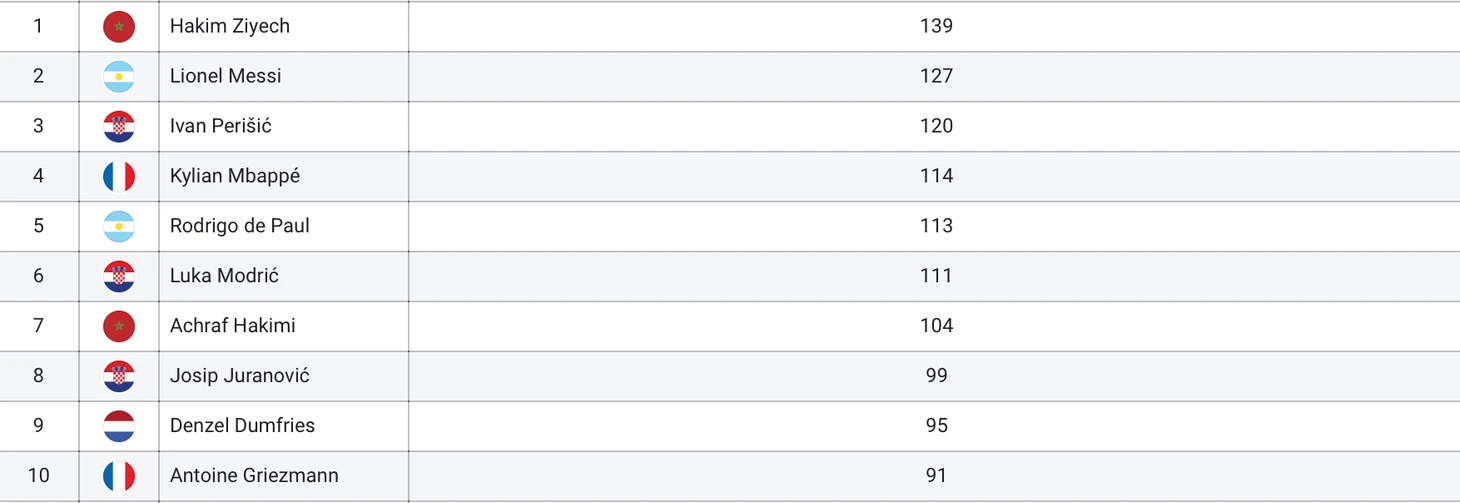Select Luka Modrić name in table
The height and width of the screenshot is (503, 1460).
click(225, 276)
